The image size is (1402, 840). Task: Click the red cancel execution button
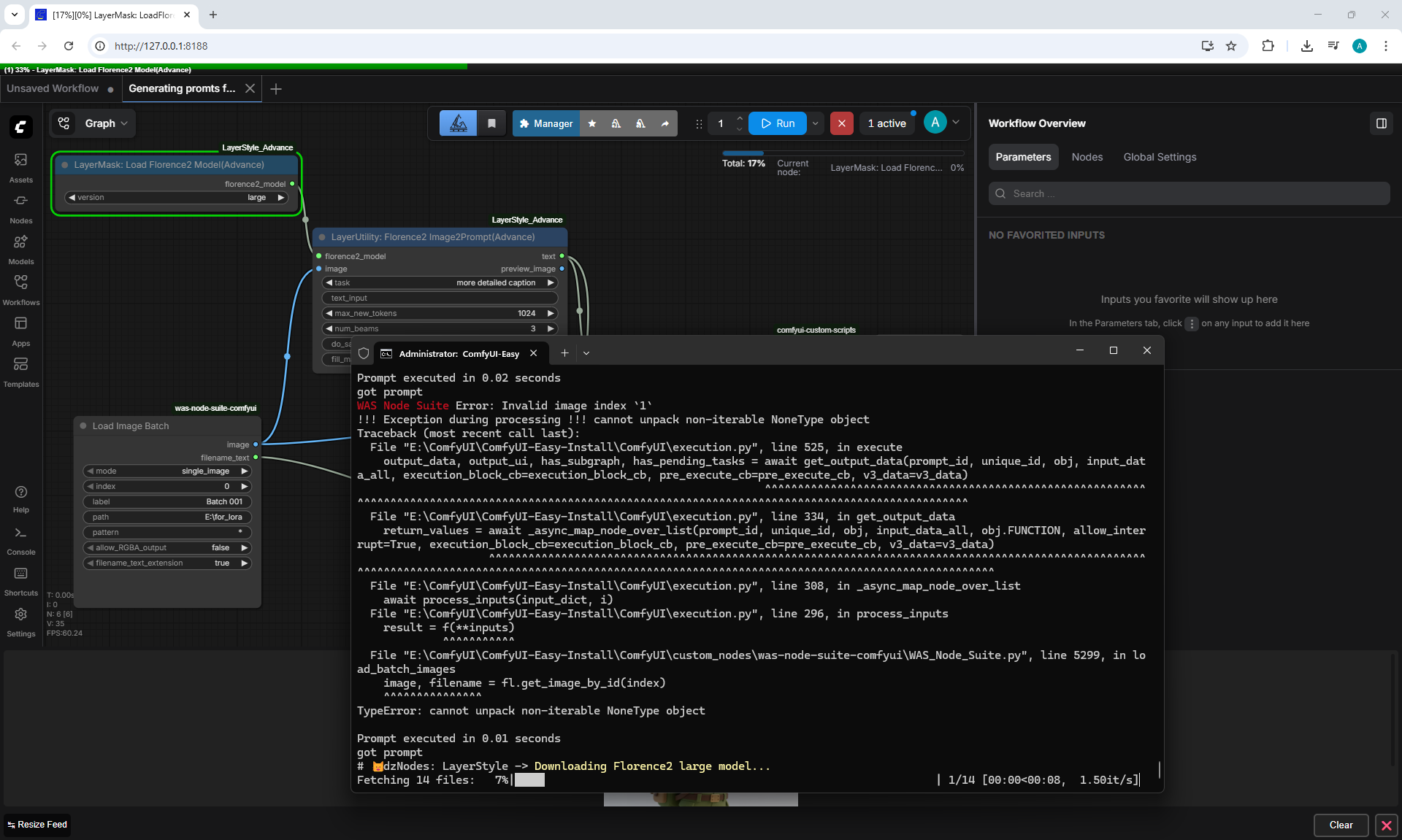pyautogui.click(x=841, y=123)
